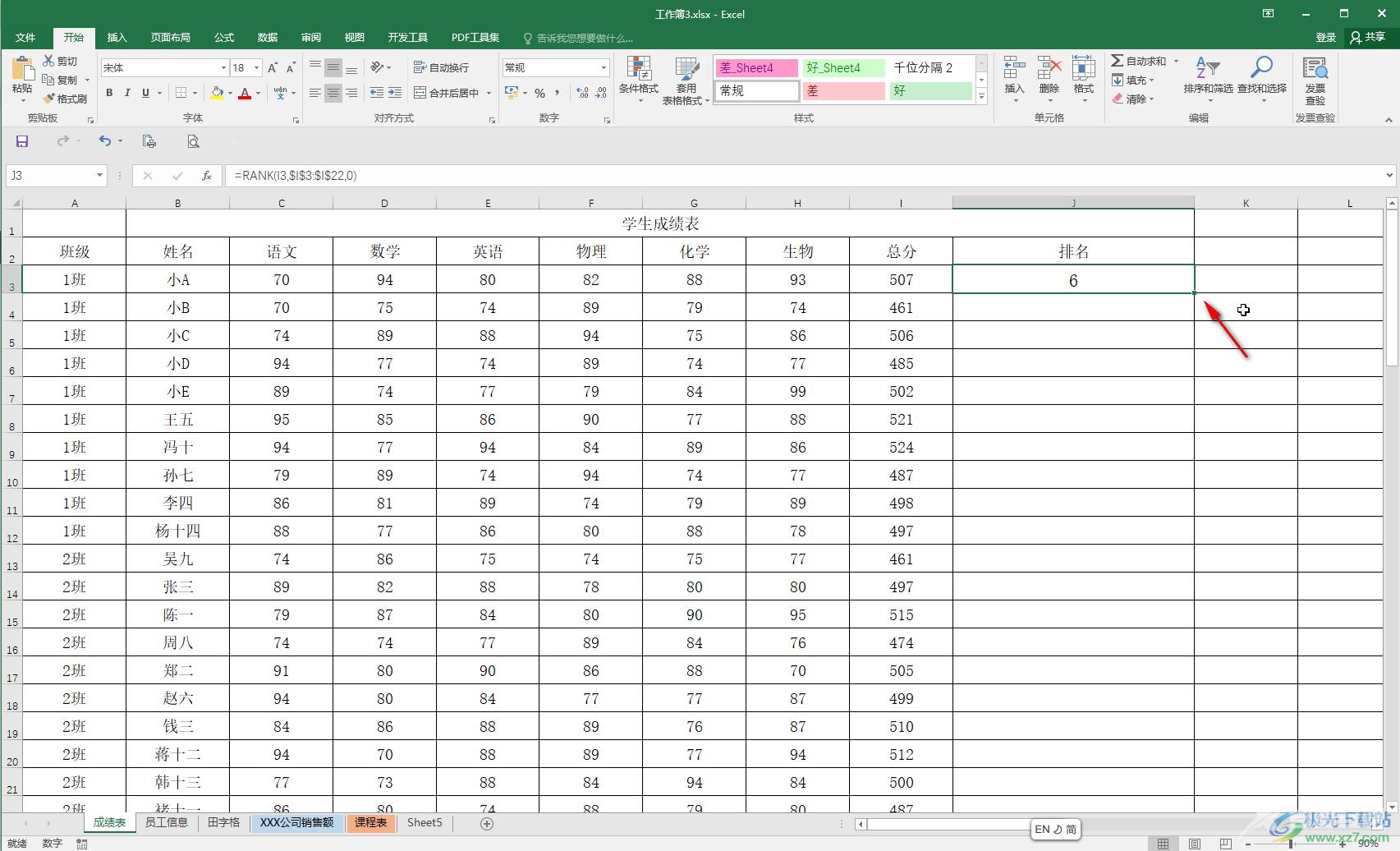1400x851 pixels.
Task: Open Format as Table 套用表格格式
Action: (686, 80)
